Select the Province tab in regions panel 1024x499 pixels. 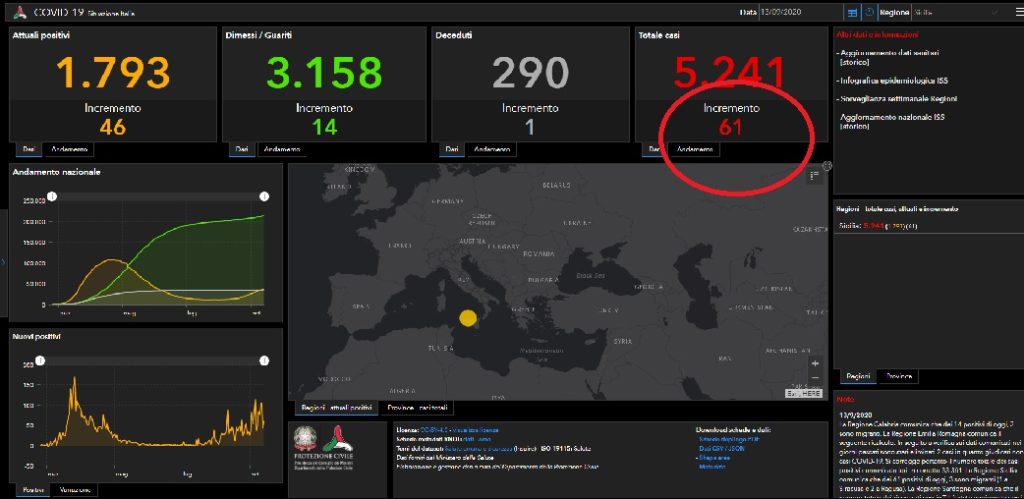(896, 377)
